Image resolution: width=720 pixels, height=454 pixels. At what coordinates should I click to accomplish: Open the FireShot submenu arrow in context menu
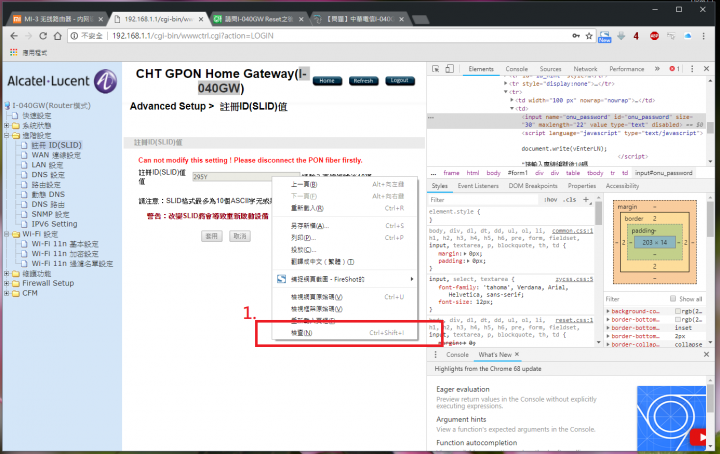pos(412,279)
